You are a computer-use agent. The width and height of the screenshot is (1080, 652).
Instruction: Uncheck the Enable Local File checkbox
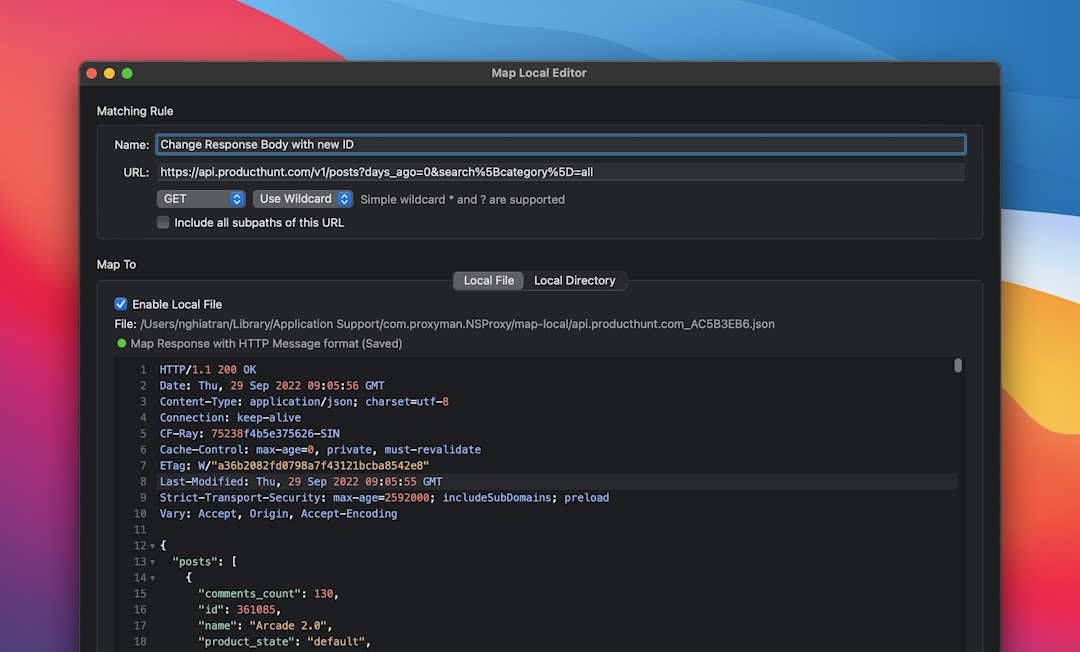coord(121,304)
